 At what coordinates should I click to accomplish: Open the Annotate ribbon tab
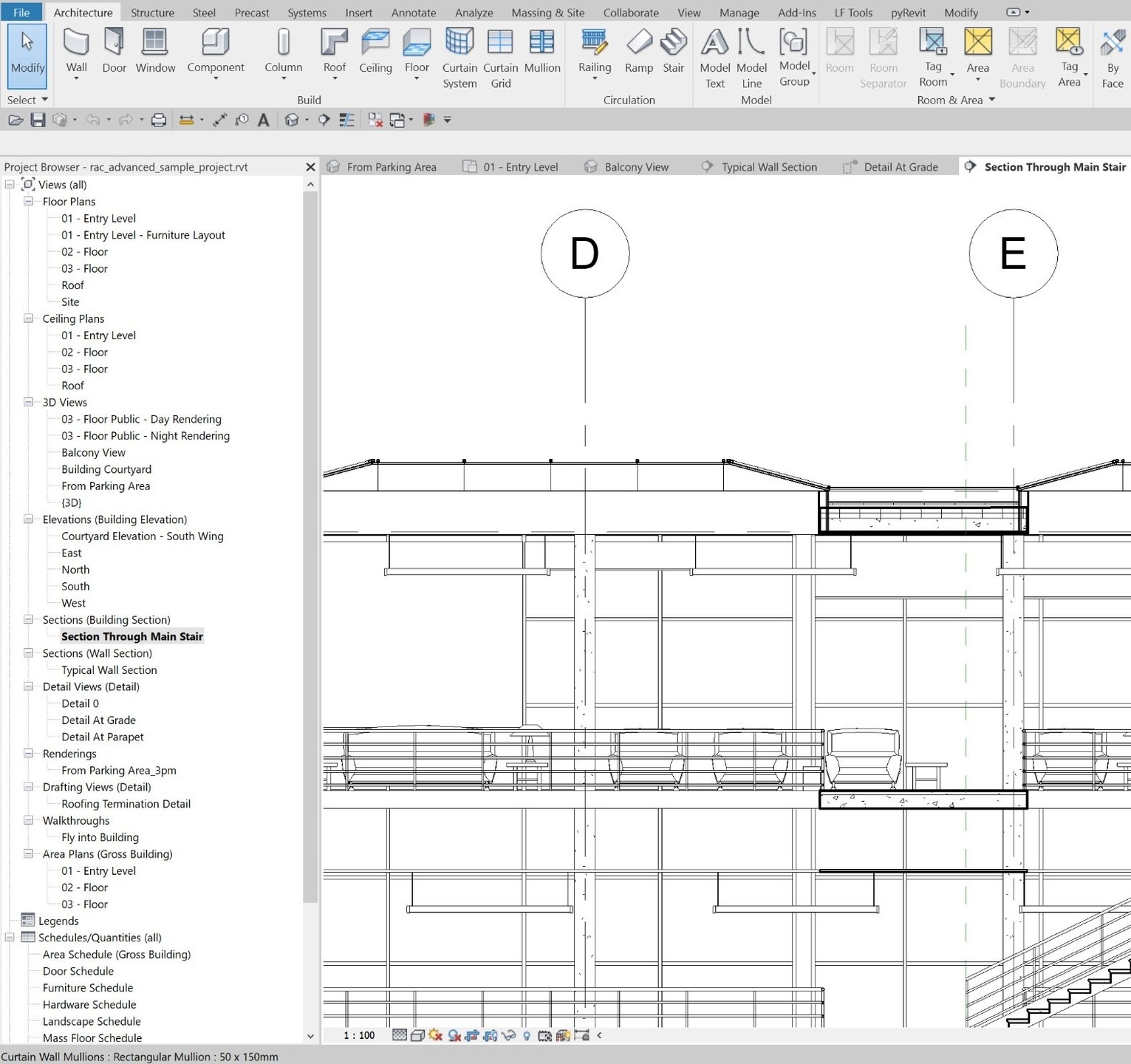coord(413,13)
